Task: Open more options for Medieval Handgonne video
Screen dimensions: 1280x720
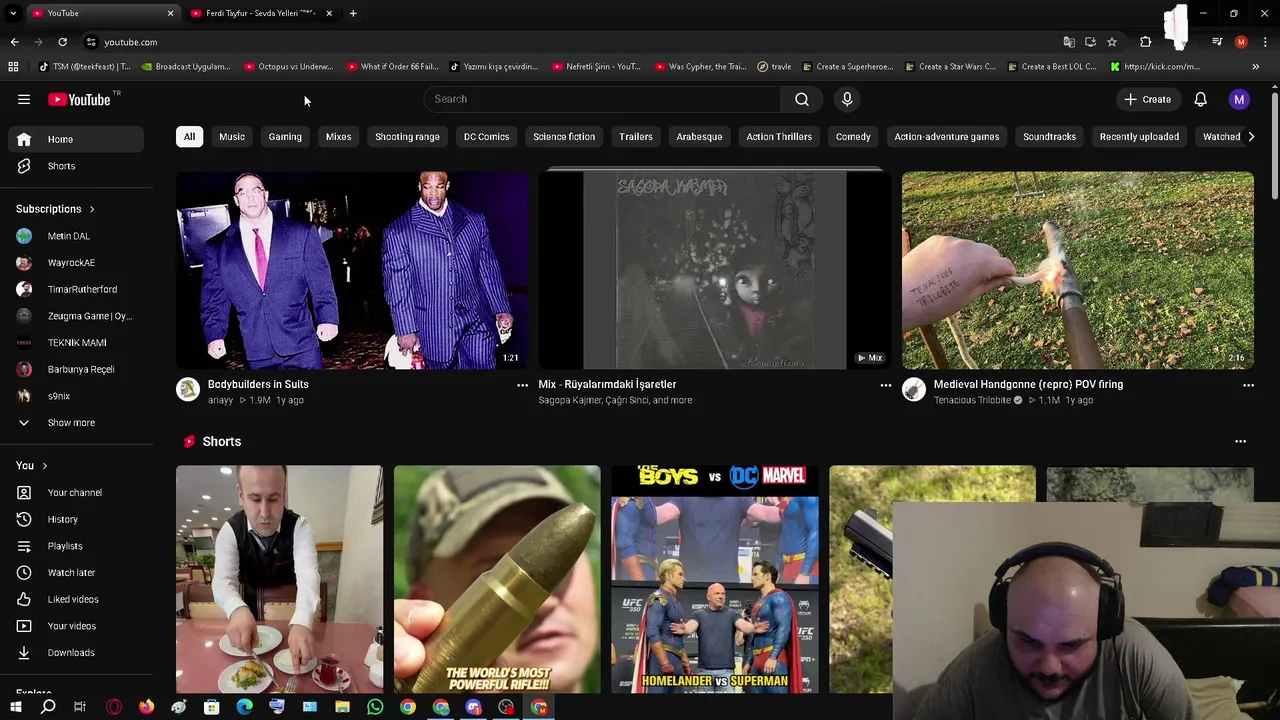Action: pyautogui.click(x=1248, y=385)
